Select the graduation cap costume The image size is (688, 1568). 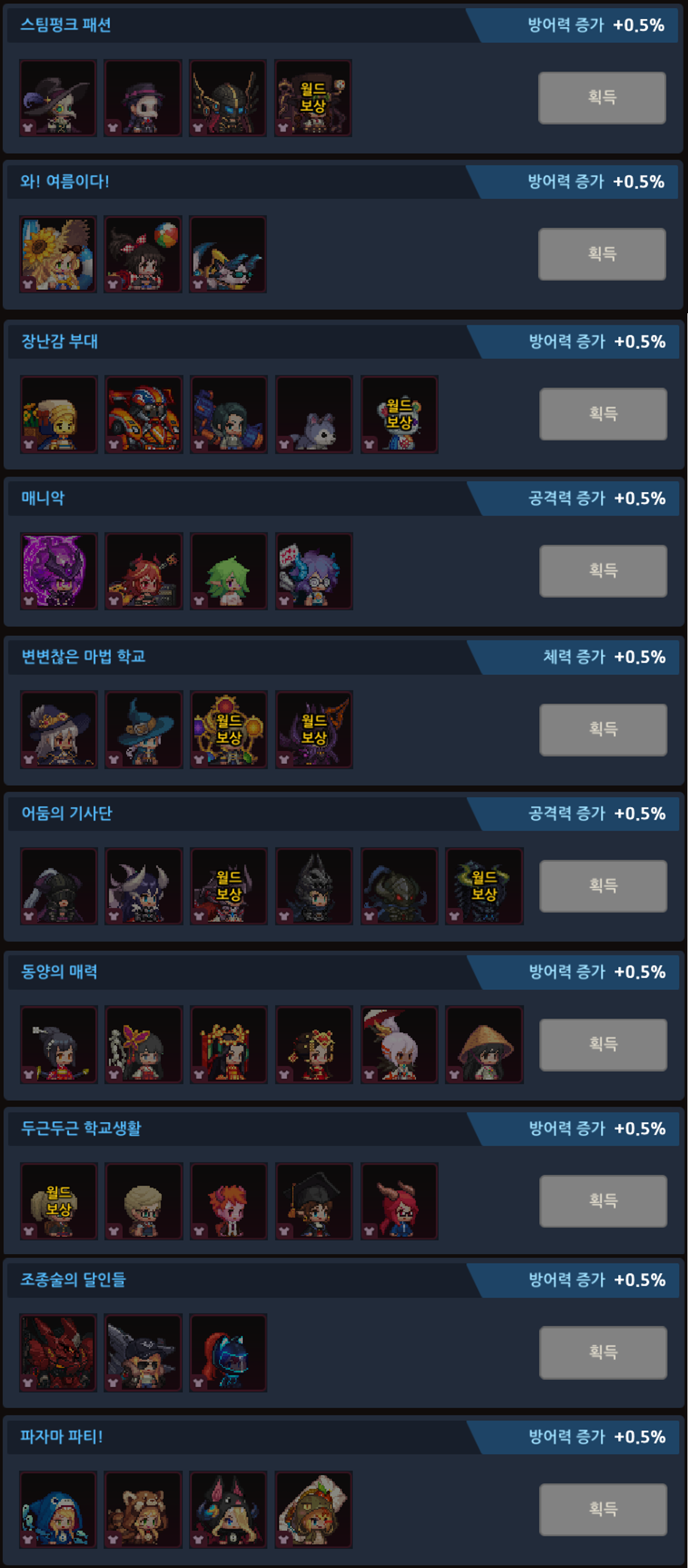pos(314,1201)
